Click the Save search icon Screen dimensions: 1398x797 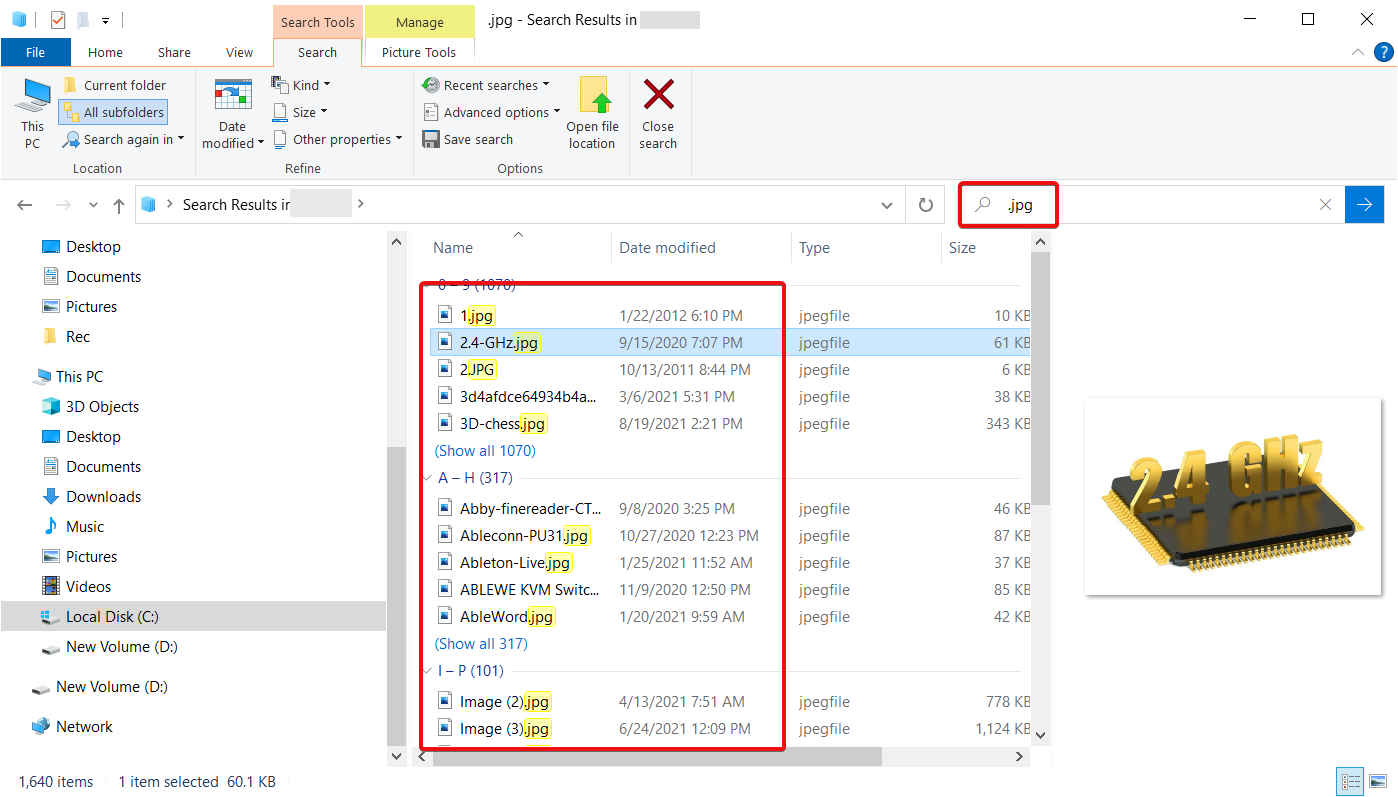pos(431,140)
